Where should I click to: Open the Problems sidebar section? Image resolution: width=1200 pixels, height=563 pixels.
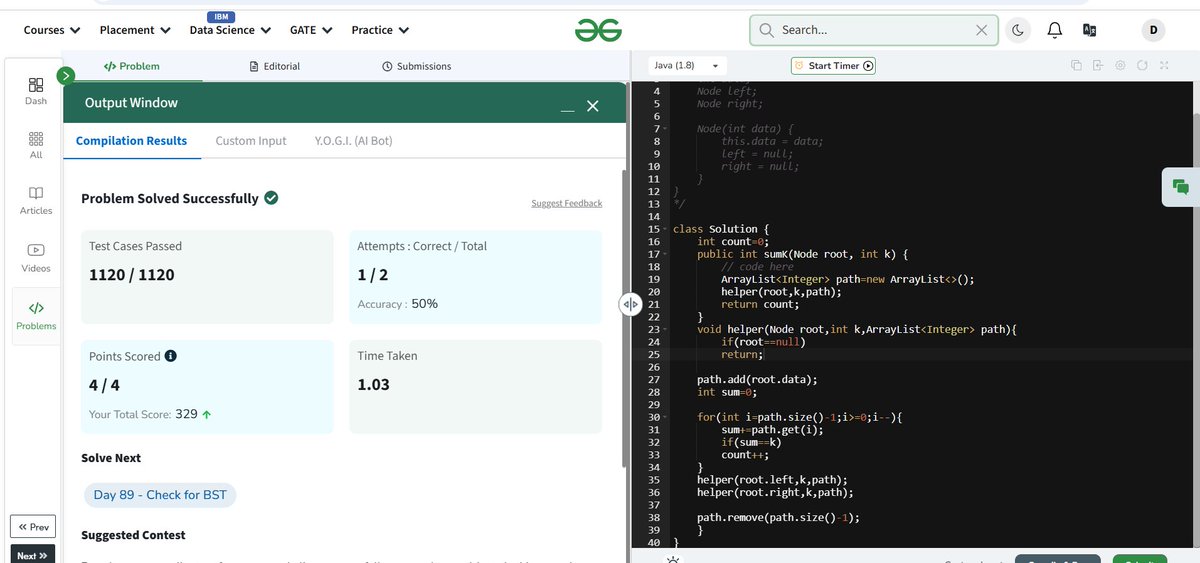click(36, 316)
